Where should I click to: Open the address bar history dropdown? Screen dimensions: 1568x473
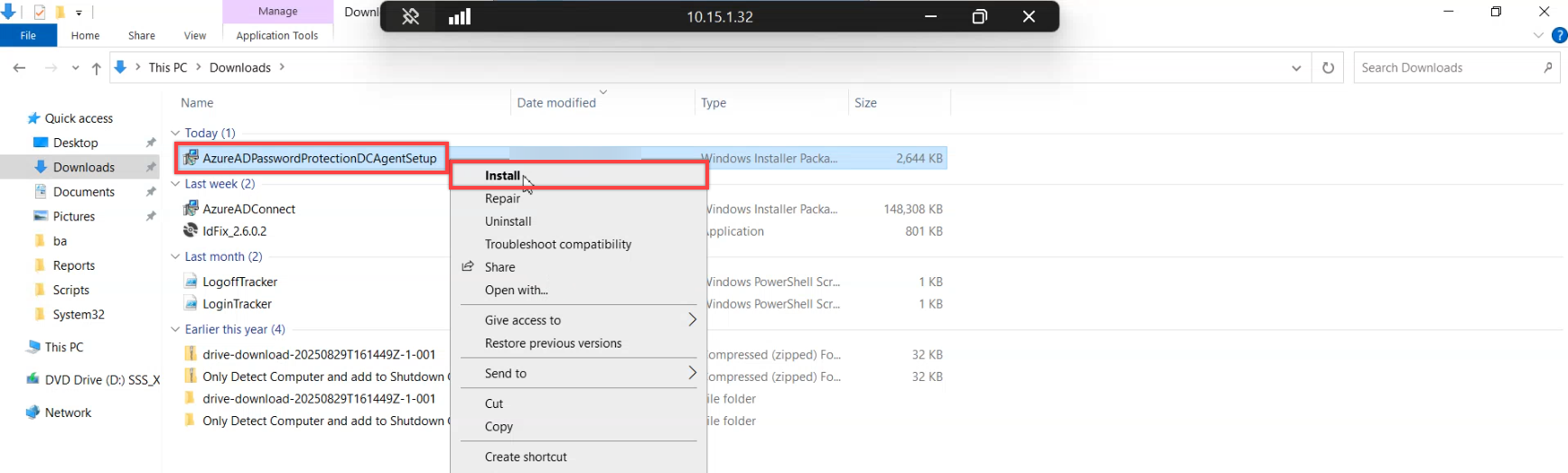pyautogui.click(x=1296, y=68)
